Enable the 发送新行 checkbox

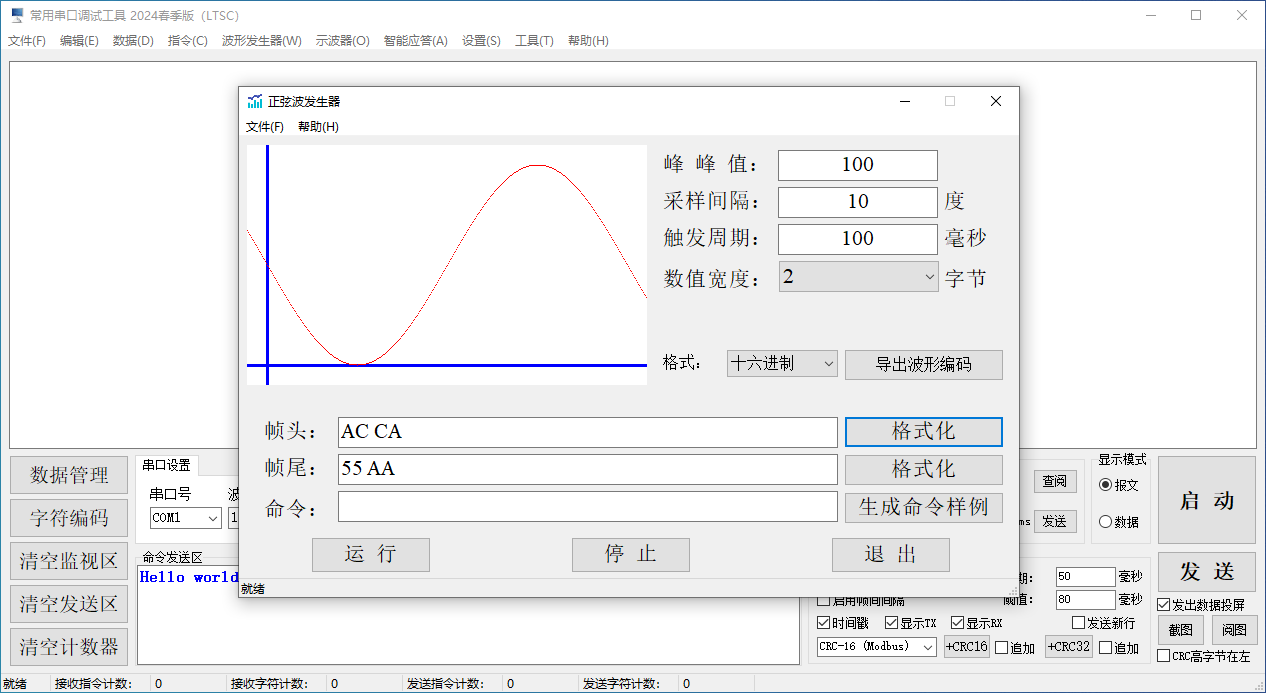tap(1078, 623)
